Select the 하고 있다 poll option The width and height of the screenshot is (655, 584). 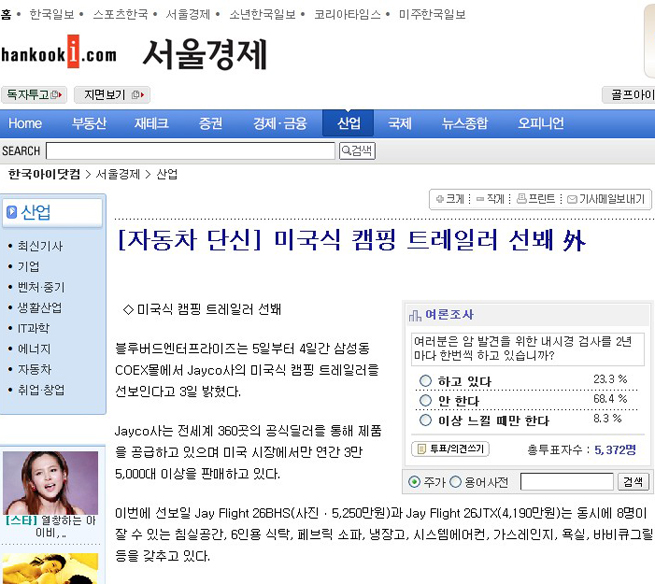[425, 381]
